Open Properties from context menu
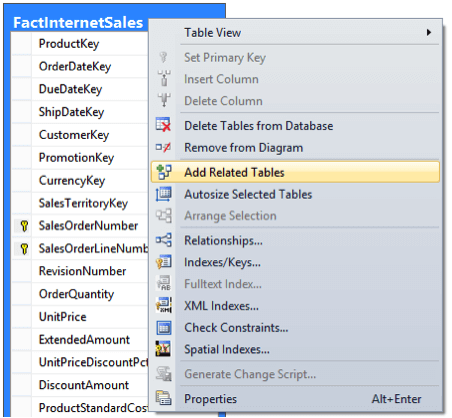The width and height of the screenshot is (452, 418). [295, 399]
